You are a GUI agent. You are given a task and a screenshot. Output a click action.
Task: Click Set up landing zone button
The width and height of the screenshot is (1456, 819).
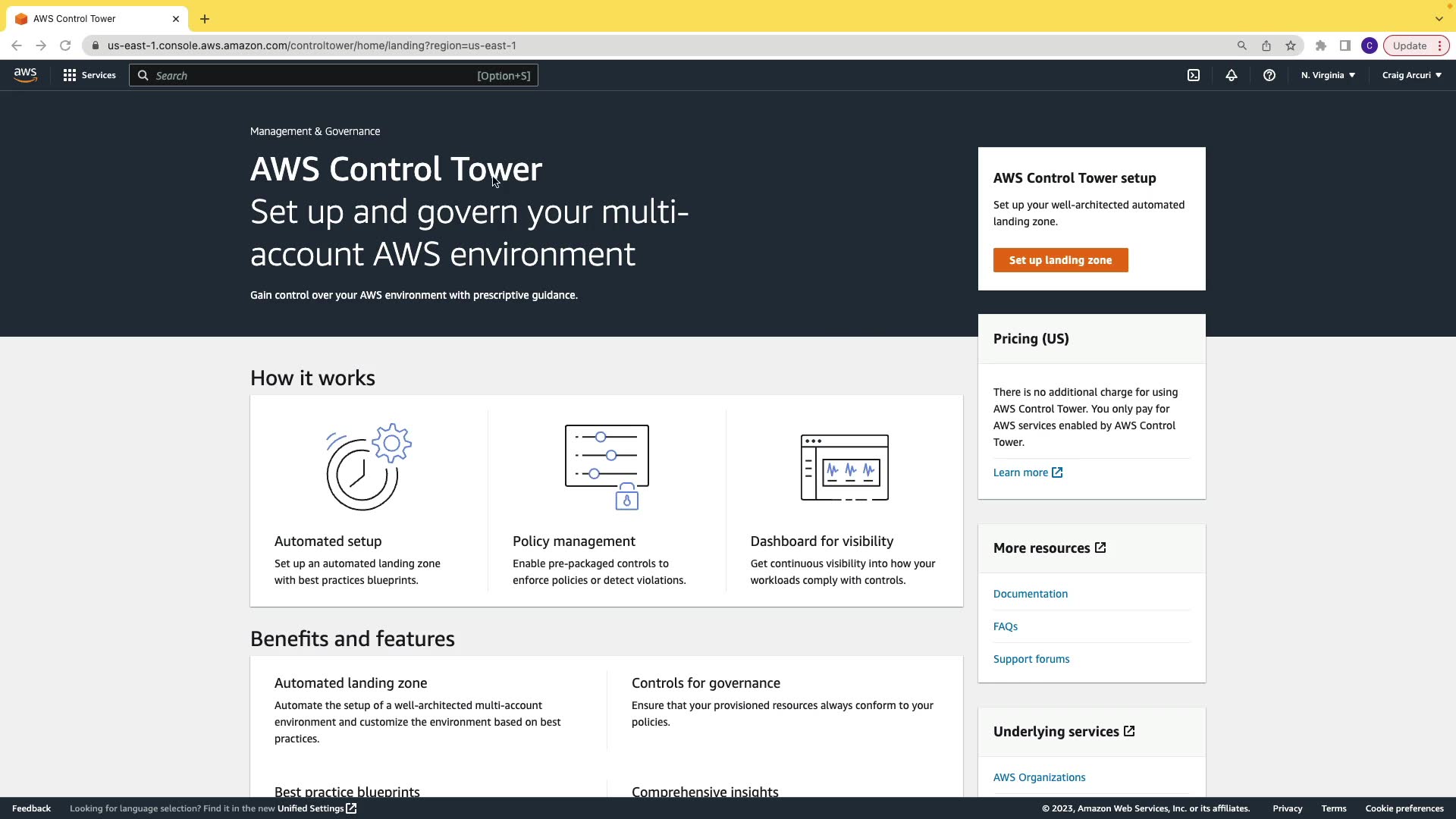coord(1060,260)
